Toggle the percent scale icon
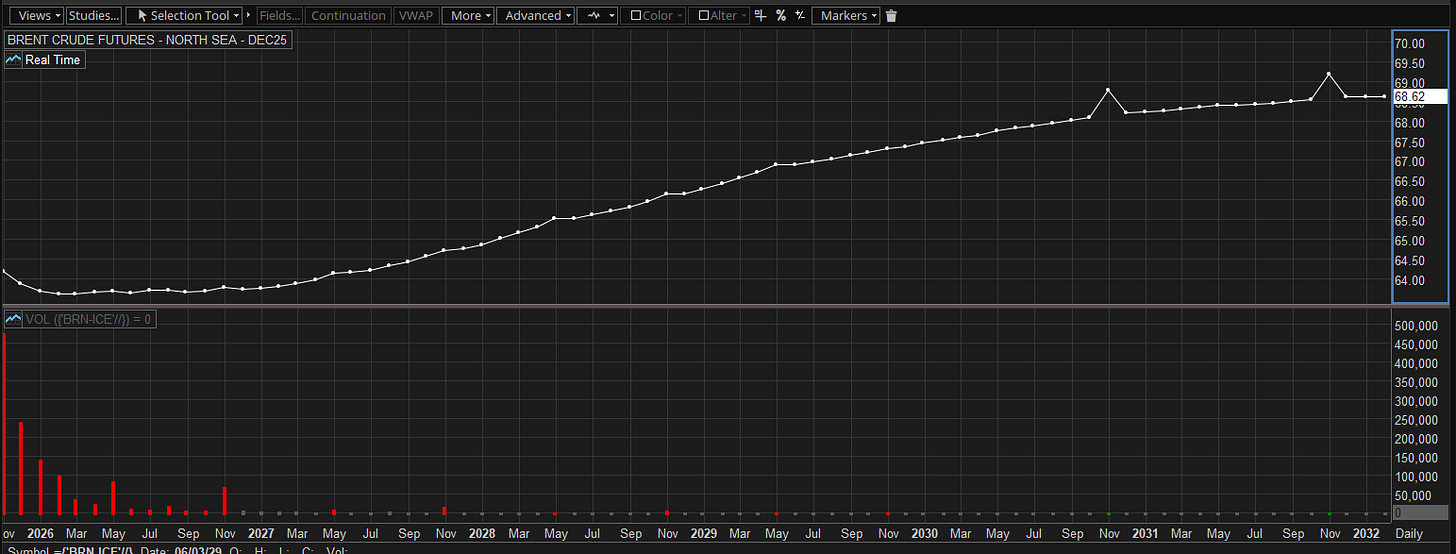 tap(781, 16)
